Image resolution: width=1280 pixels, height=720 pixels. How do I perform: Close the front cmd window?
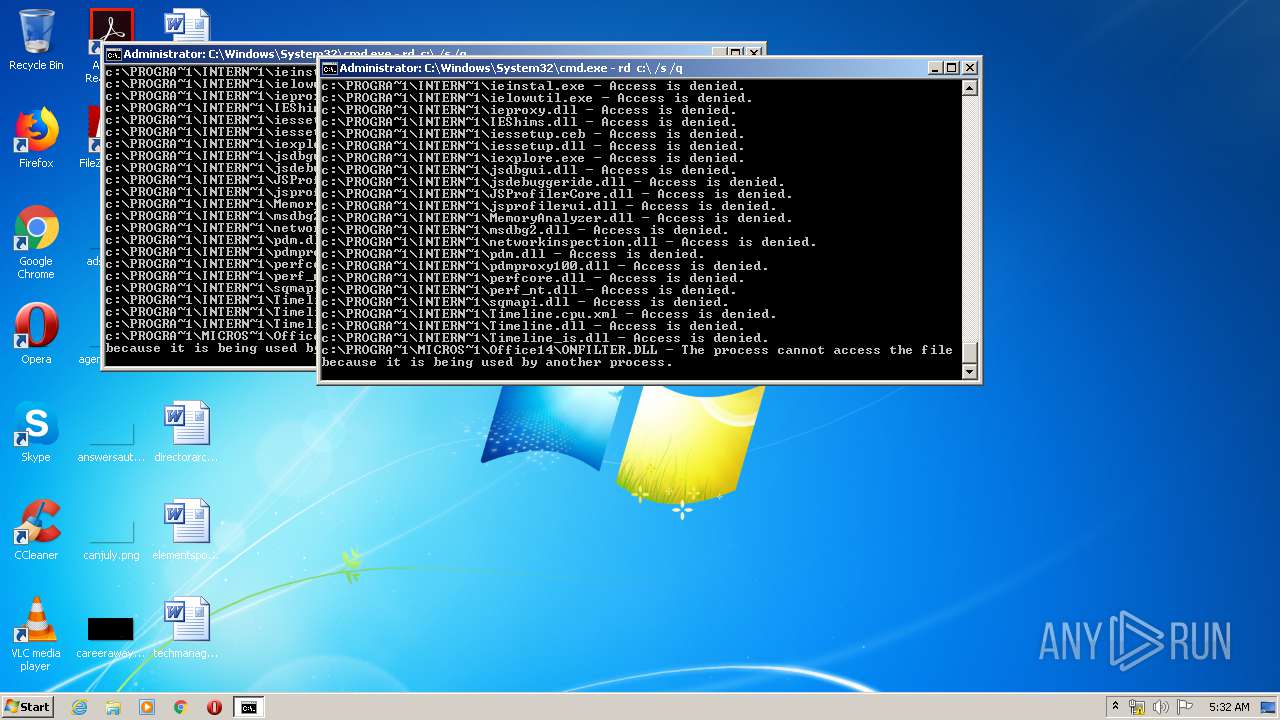point(969,68)
